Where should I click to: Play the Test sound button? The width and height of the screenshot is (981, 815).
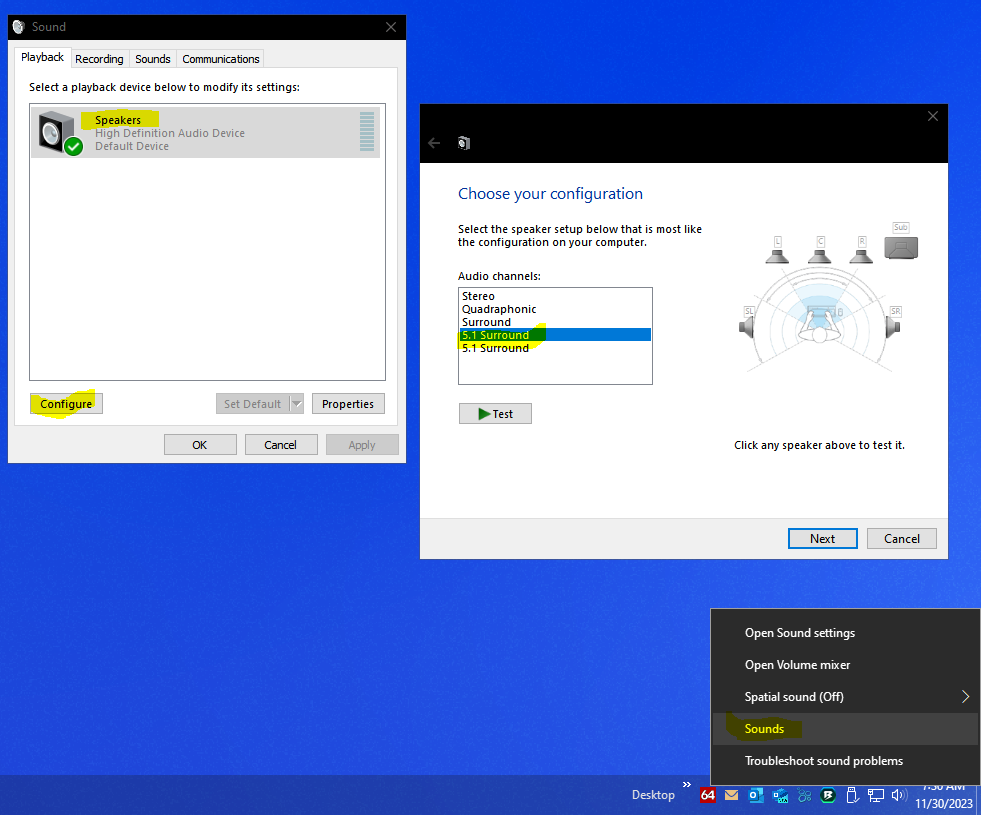tap(495, 414)
